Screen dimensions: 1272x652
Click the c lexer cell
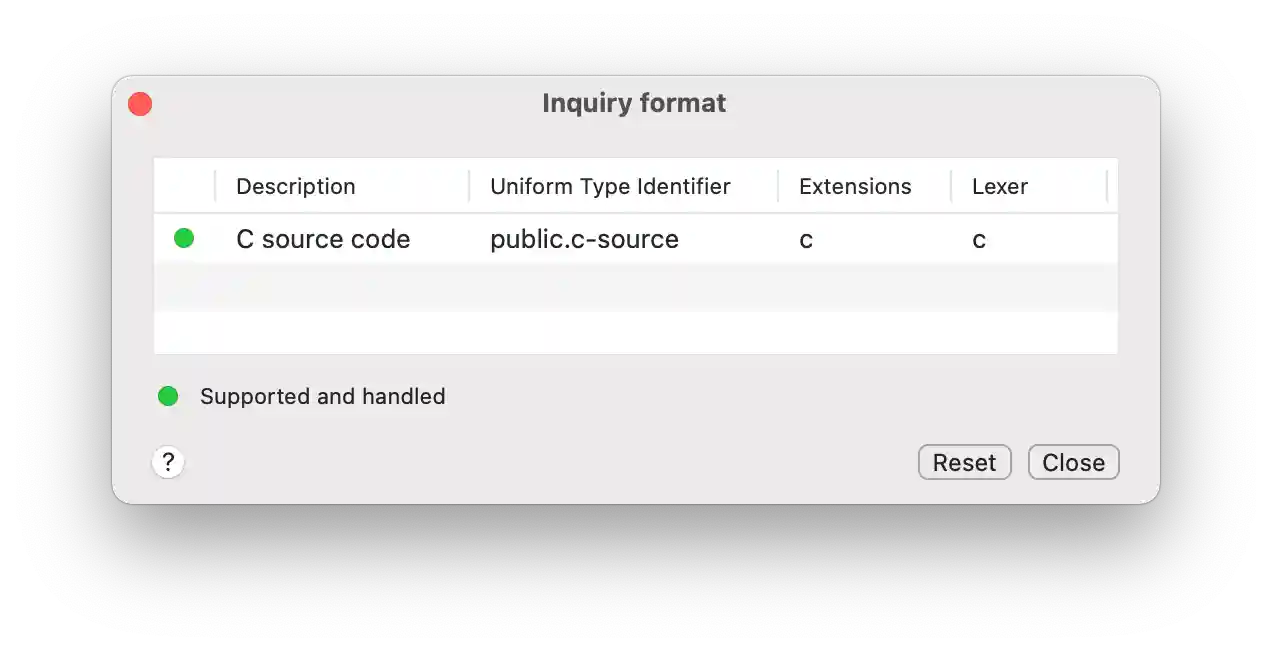978,239
